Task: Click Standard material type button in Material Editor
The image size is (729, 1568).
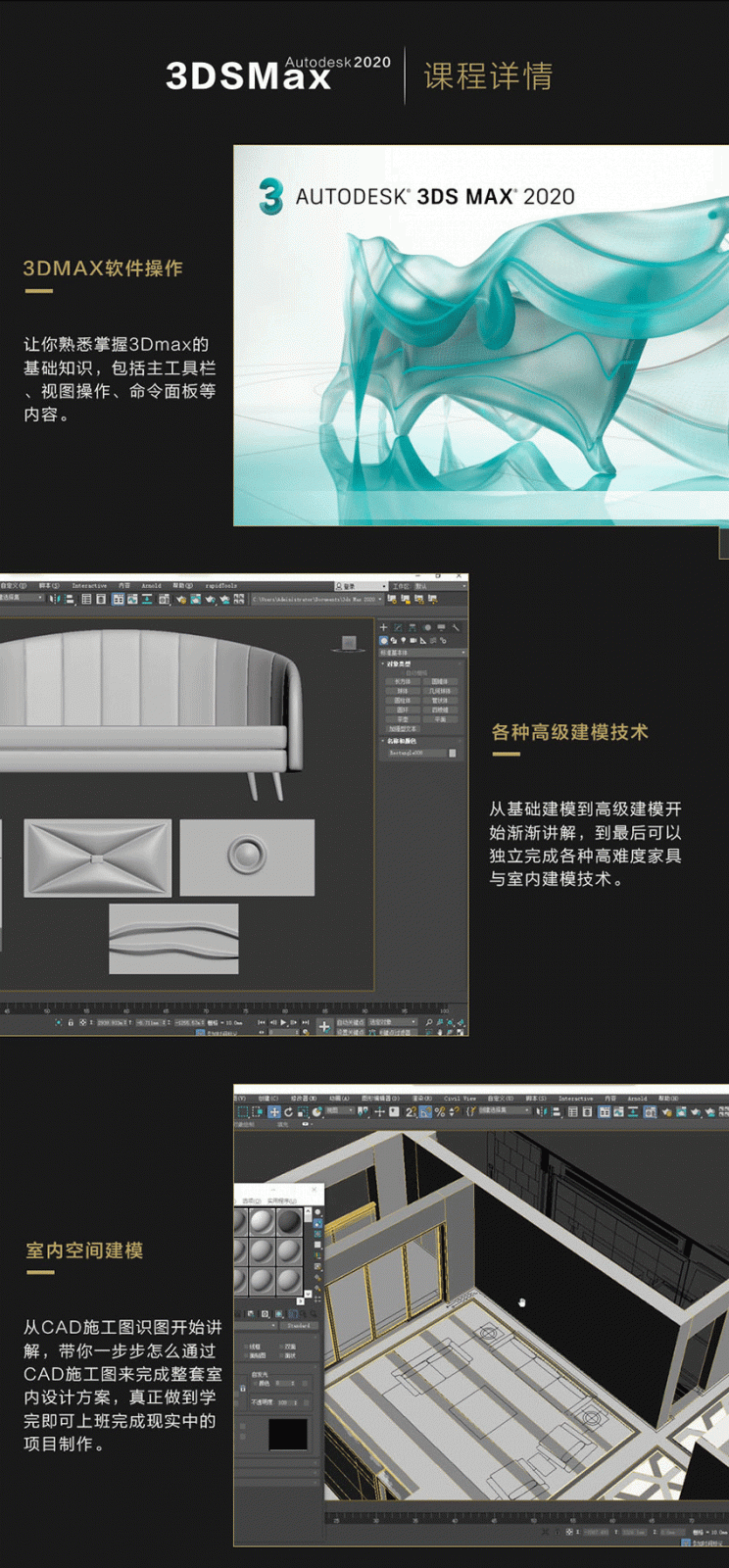Action: pos(299,1325)
